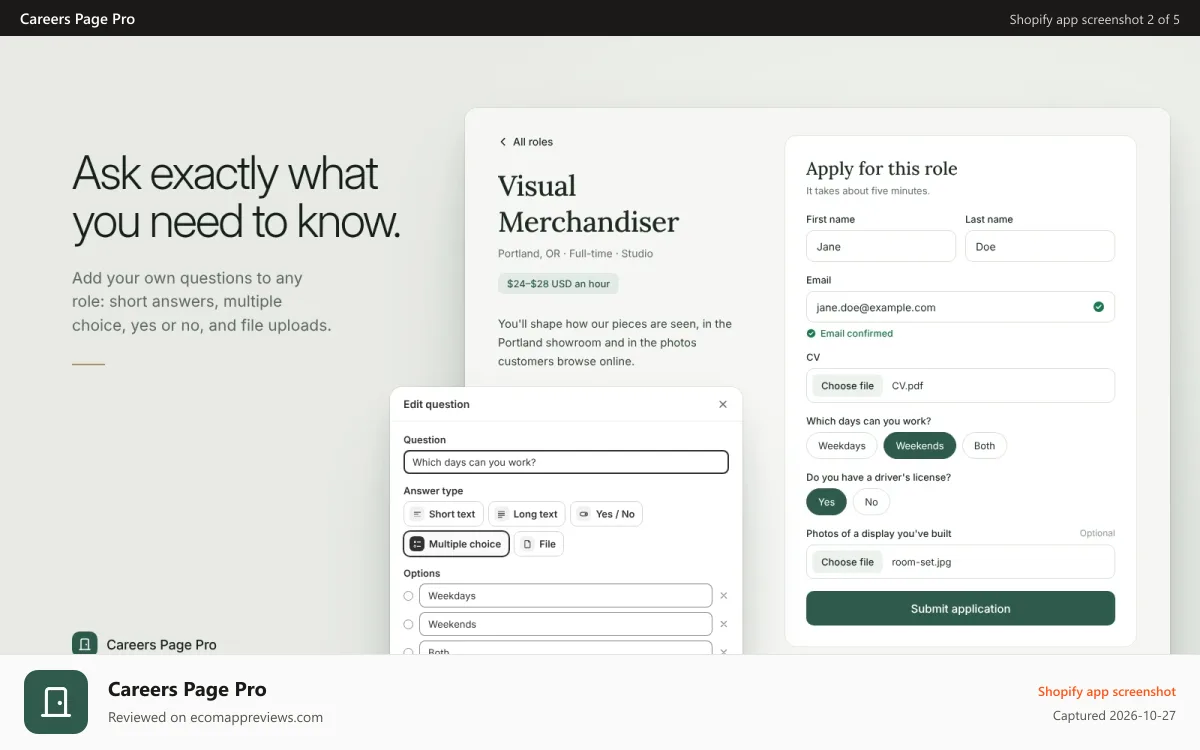Click the File answer type icon
The width and height of the screenshot is (1200, 750).
tap(527, 544)
